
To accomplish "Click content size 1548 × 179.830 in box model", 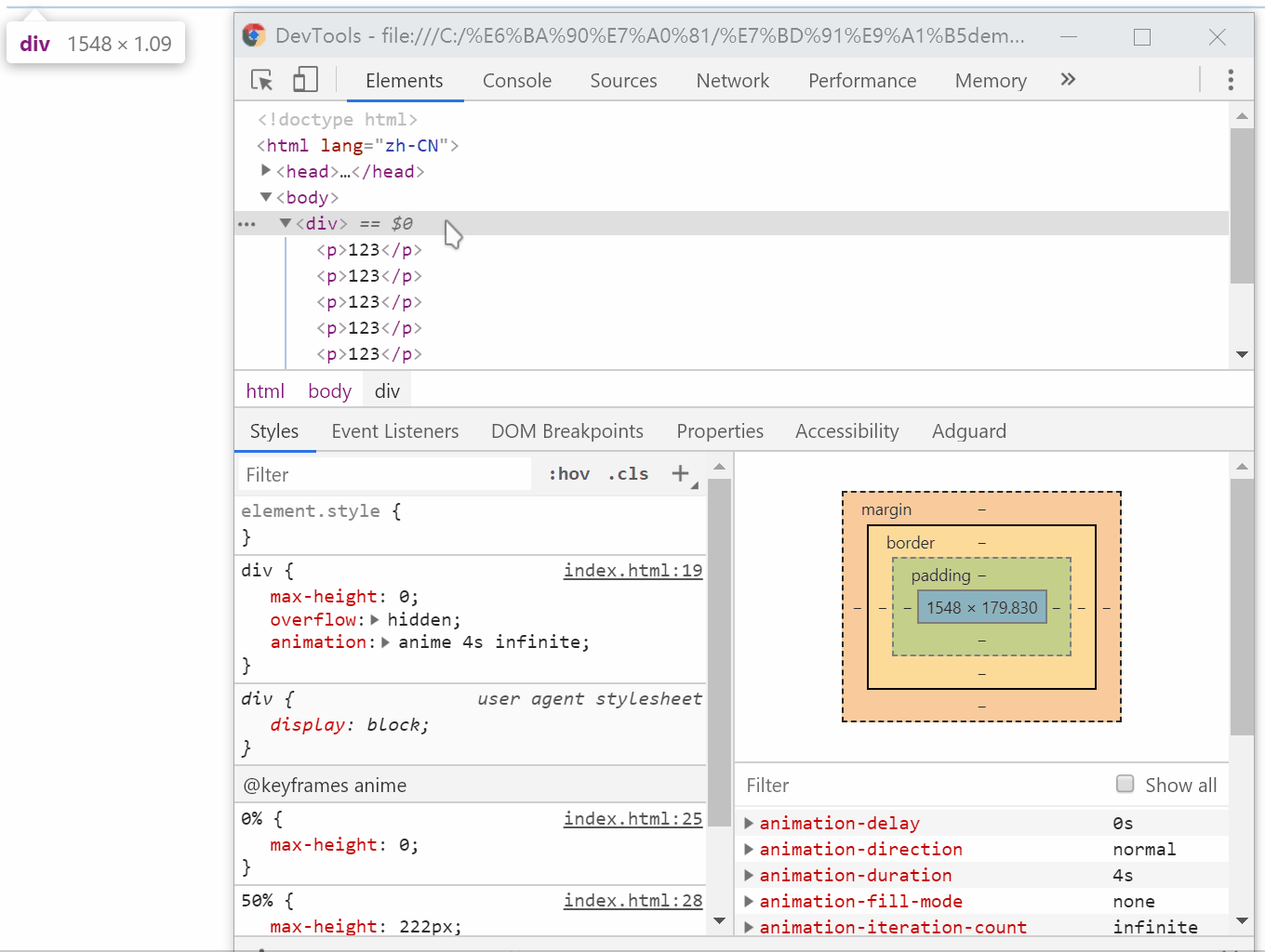I will click(x=982, y=607).
